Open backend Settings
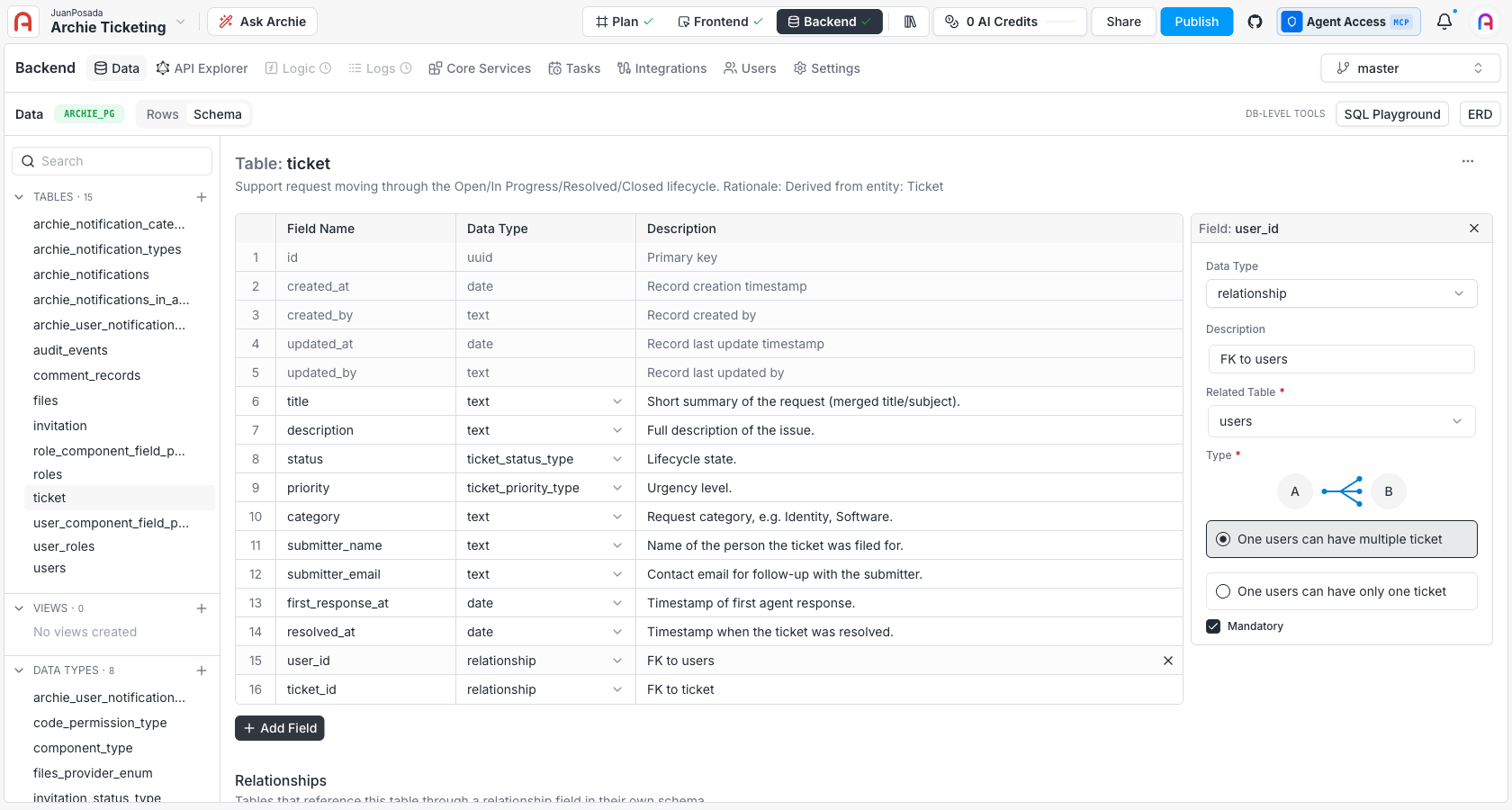 point(826,68)
